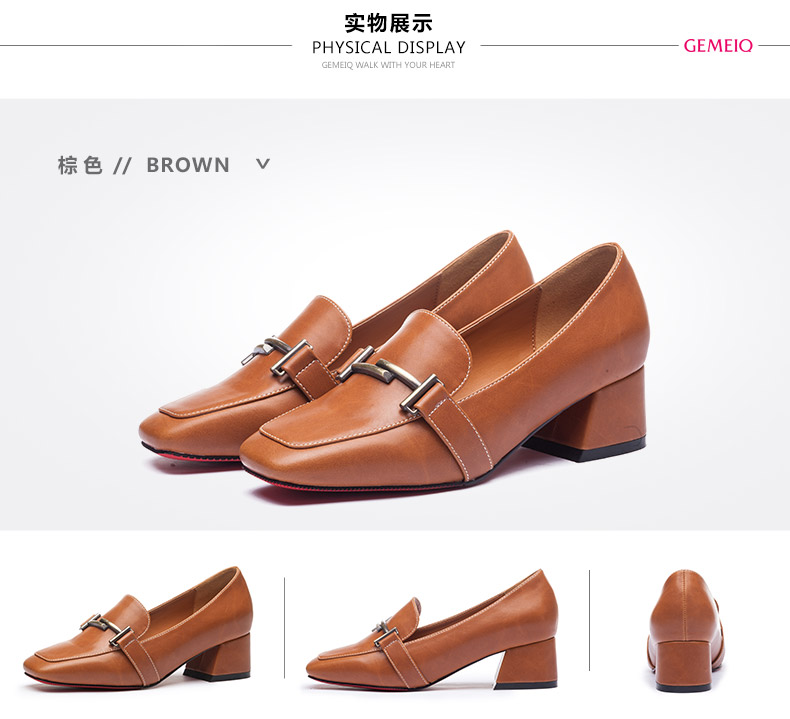Click the PHYSICAL DISPLAY heading
The width and height of the screenshot is (790, 719).
point(388,47)
